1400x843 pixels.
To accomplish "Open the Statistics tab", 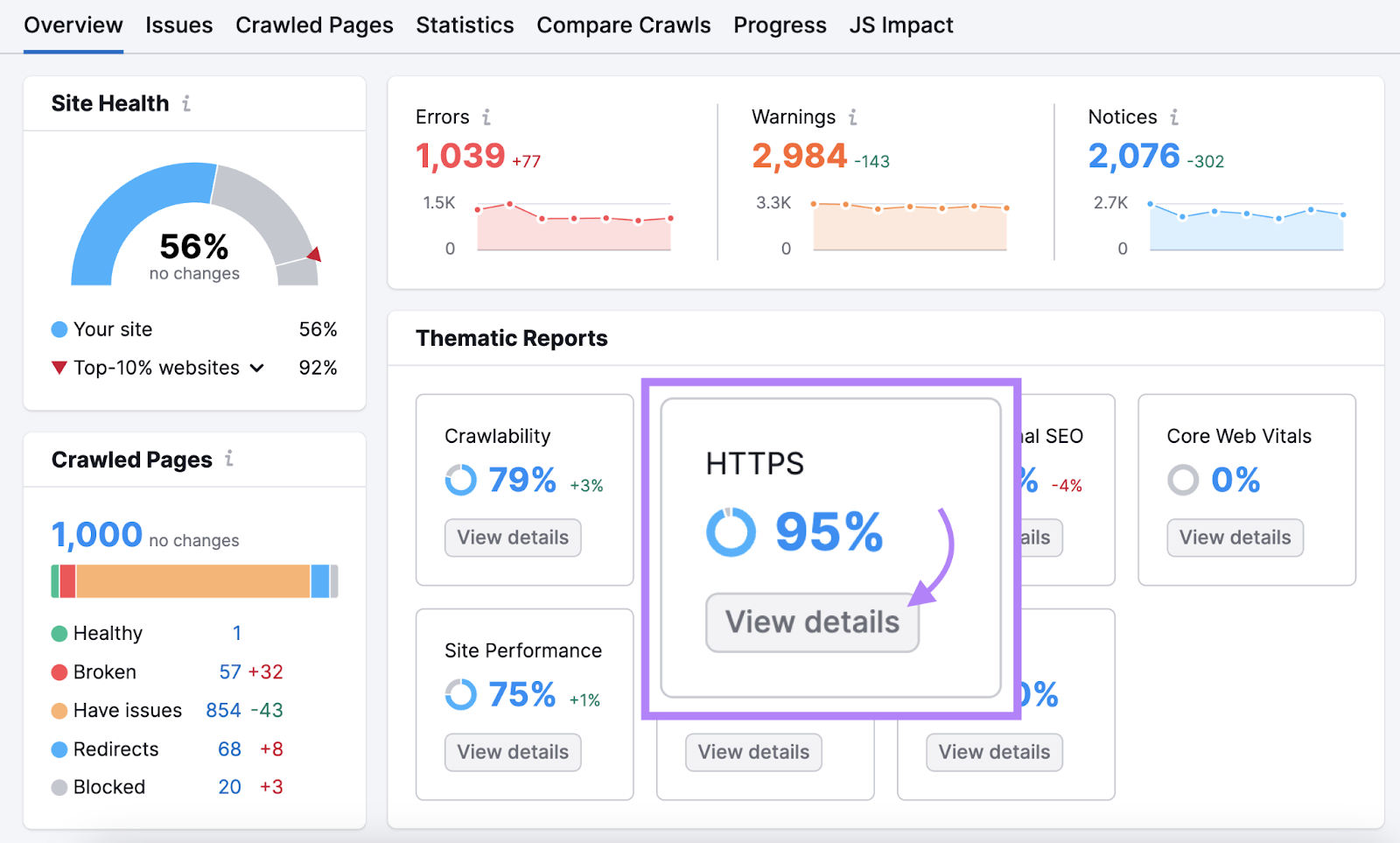I will click(465, 25).
